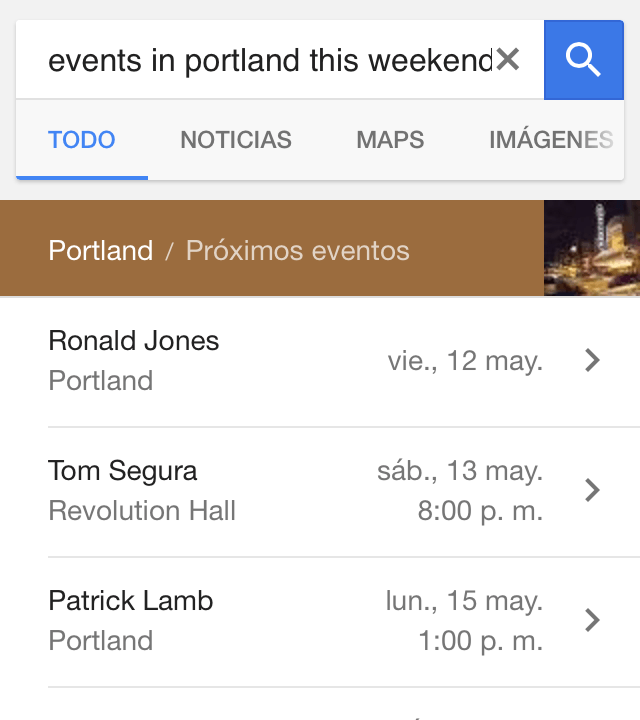Switch to the TODO tab
Screen dimensions: 640x720
point(82,140)
